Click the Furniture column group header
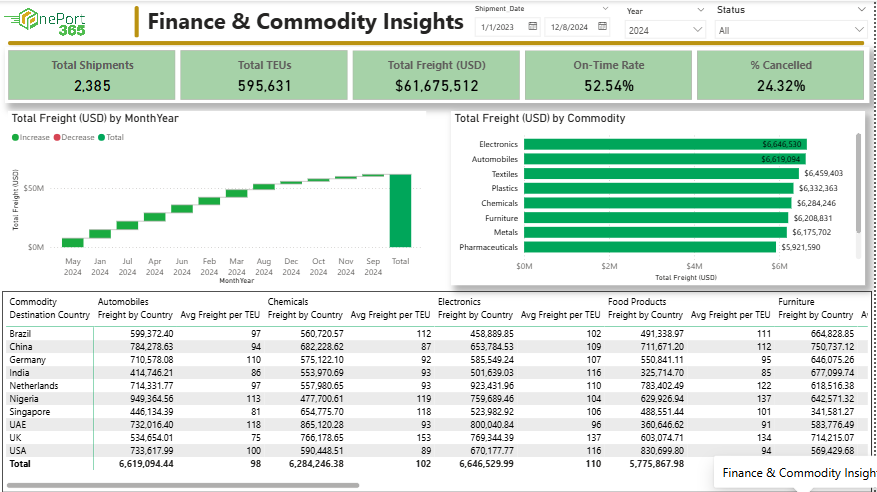 coord(796,302)
